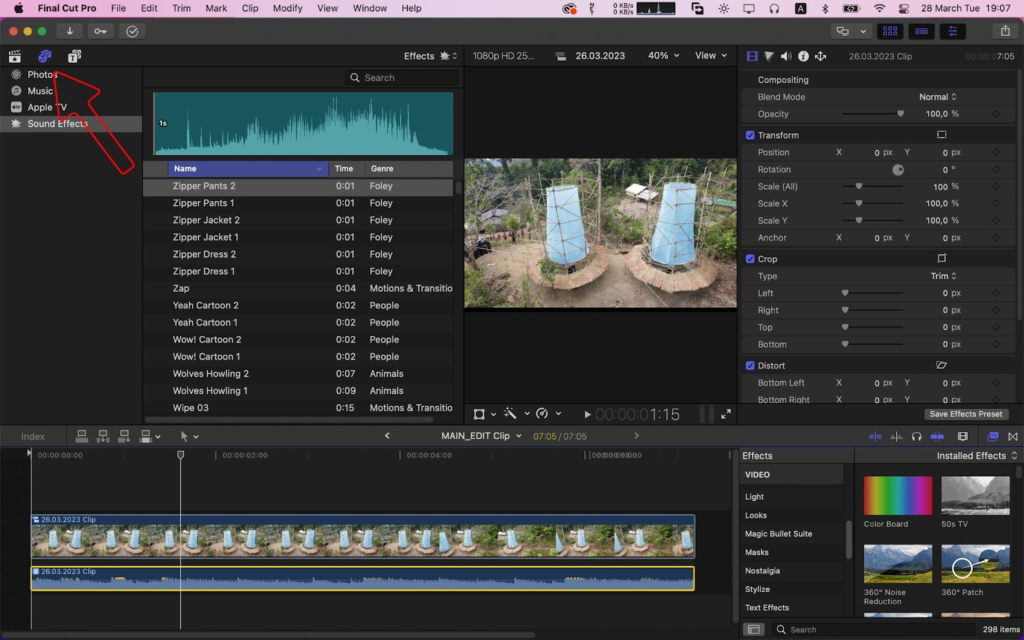
Task: Select the Looks effects category
Action: [756, 515]
